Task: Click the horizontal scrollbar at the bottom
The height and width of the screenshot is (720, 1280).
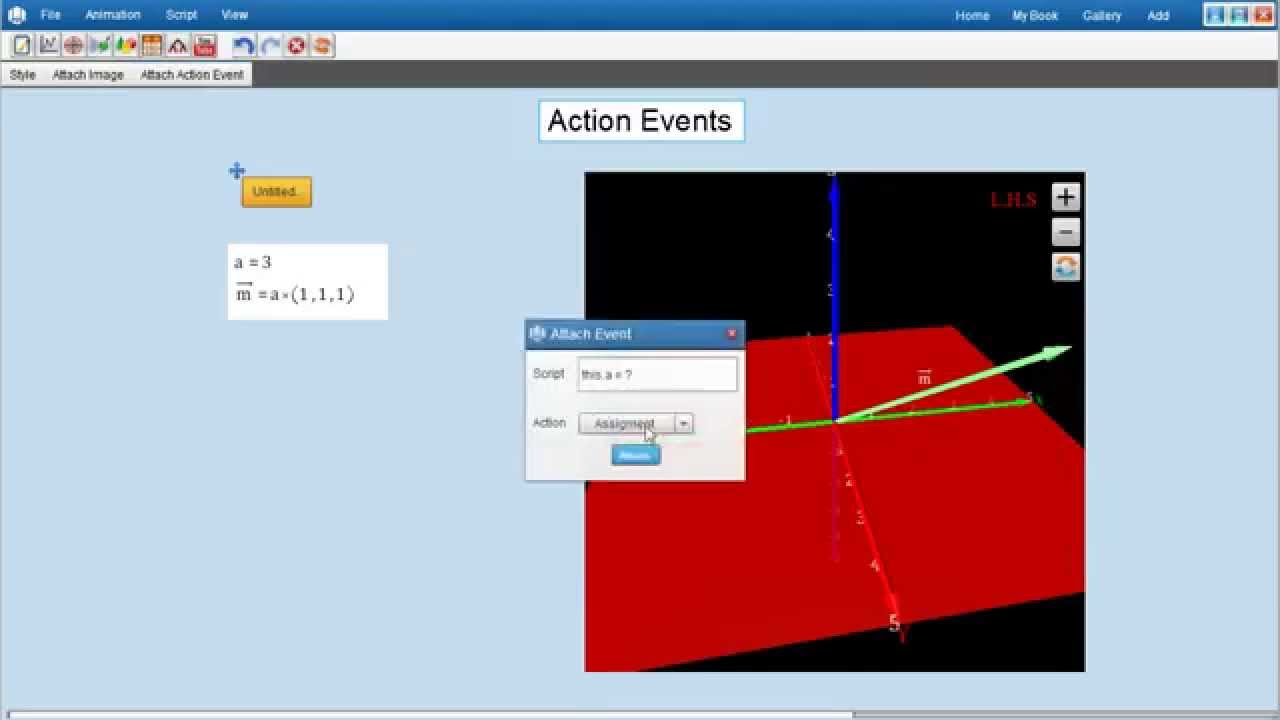Action: coord(430,715)
